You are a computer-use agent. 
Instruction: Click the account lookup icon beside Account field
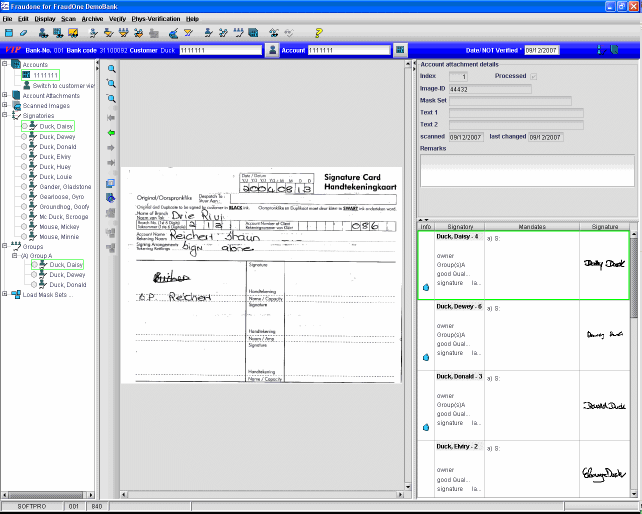tap(399, 50)
